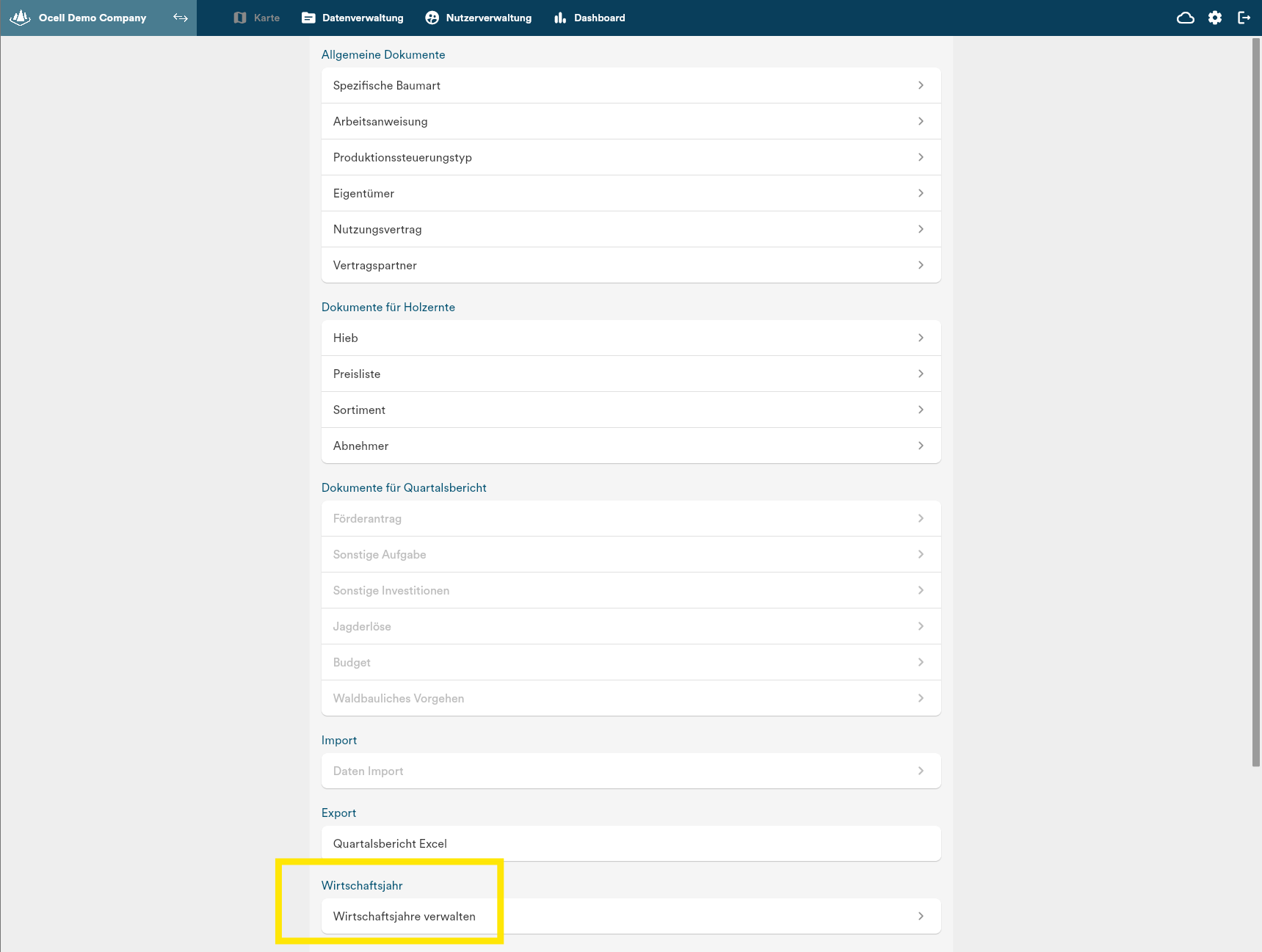Expand the Hieb row chevron

point(921,338)
